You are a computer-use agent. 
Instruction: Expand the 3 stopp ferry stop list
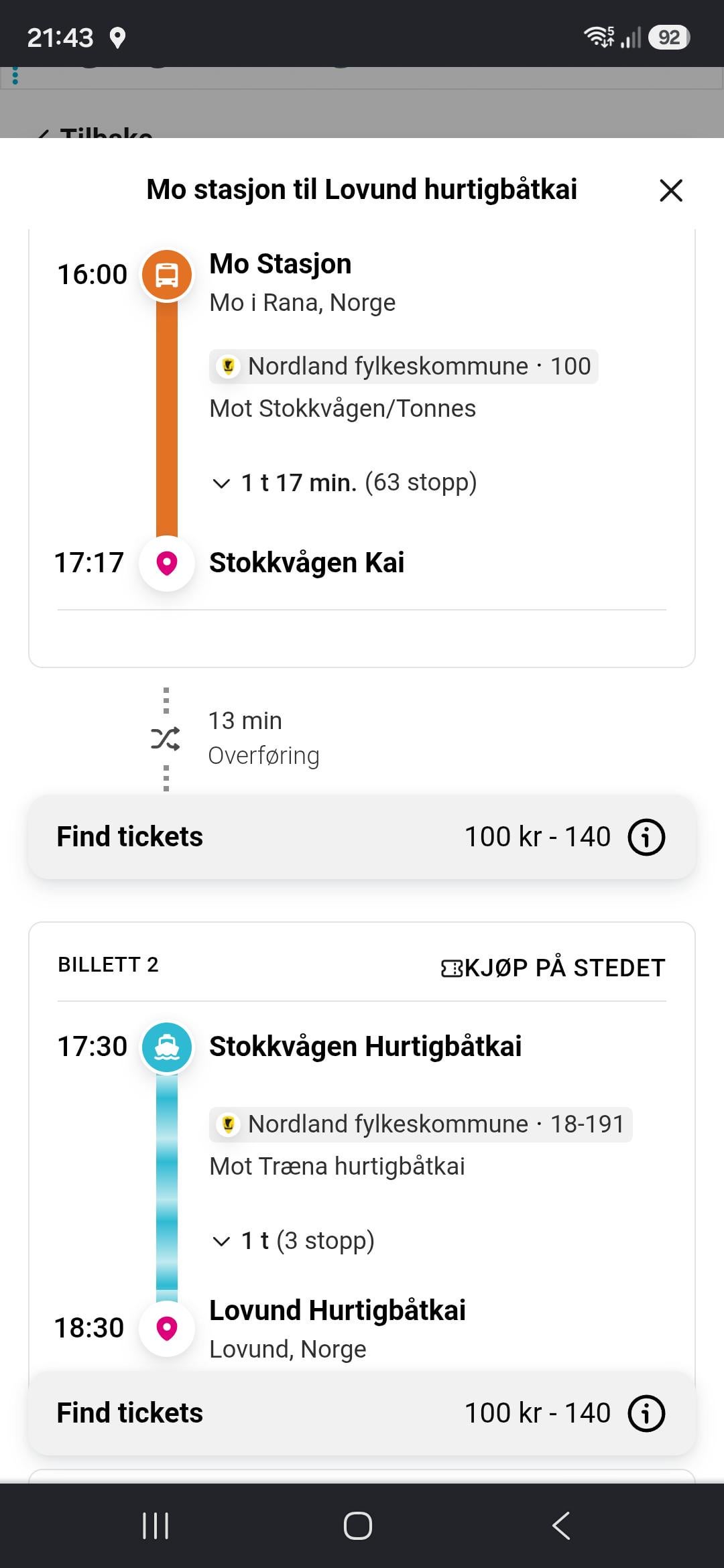tap(293, 1240)
